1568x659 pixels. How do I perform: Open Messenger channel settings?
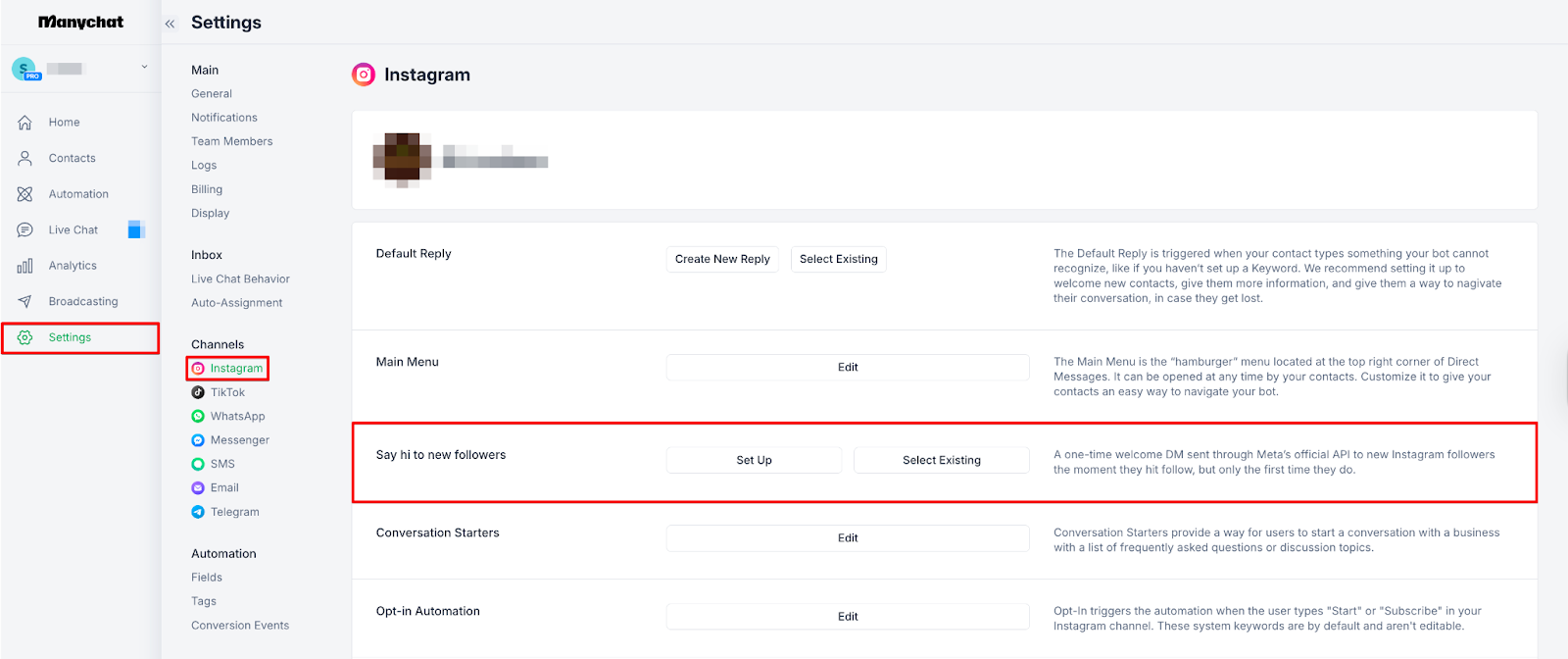tap(239, 440)
